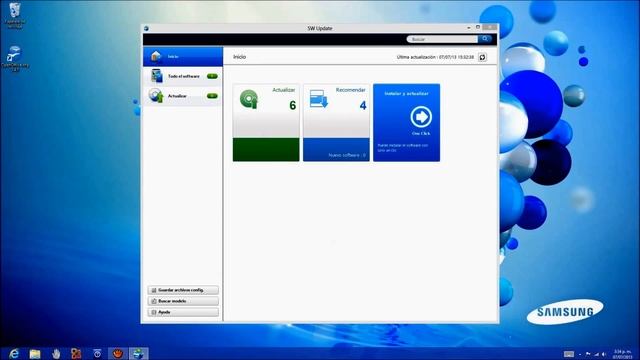Click the Todo el software device icon
Image resolution: width=640 pixels, height=360 pixels.
[156, 76]
